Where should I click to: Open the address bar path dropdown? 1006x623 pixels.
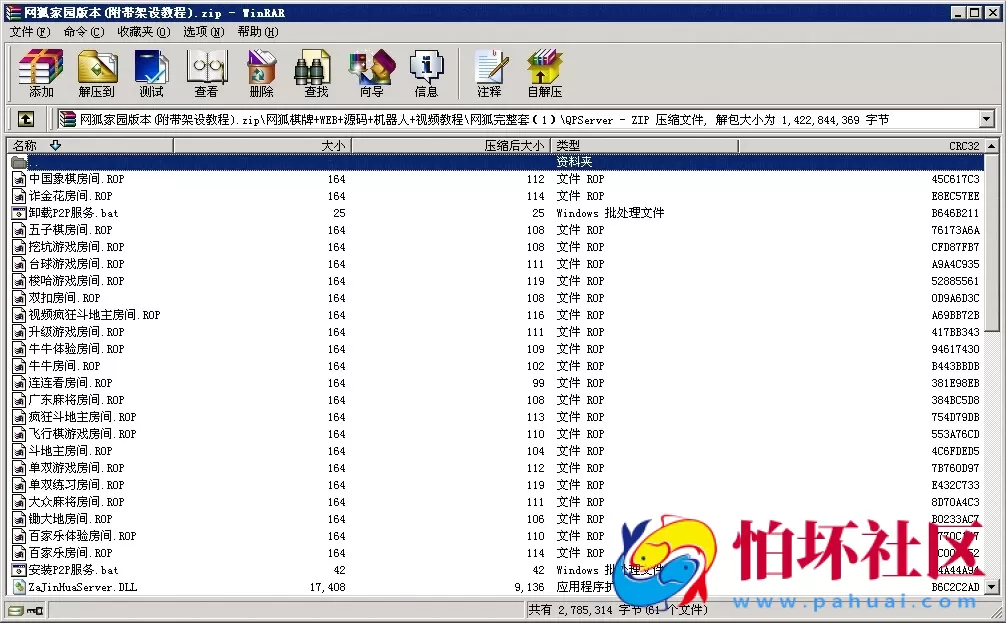[x=986, y=118]
